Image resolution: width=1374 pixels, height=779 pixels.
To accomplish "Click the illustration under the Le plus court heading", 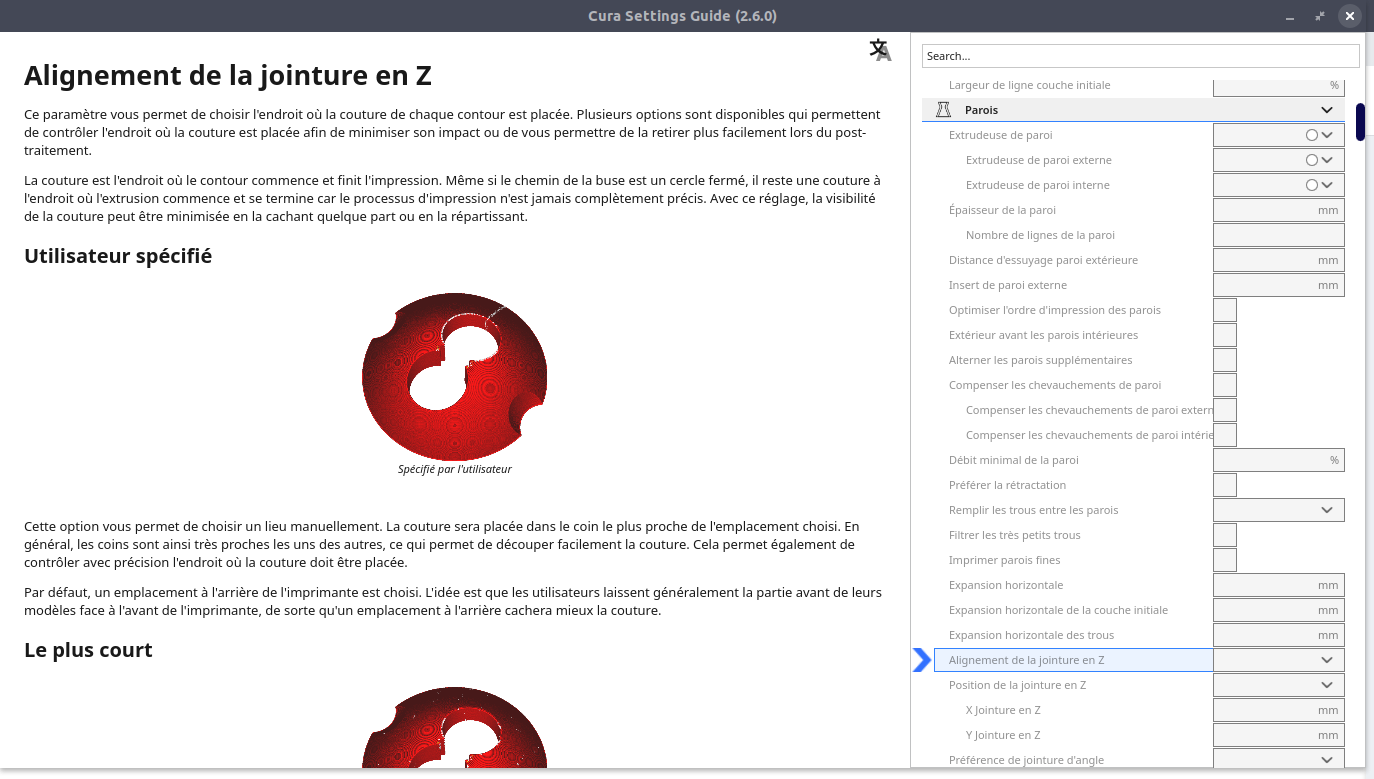I will point(454,728).
